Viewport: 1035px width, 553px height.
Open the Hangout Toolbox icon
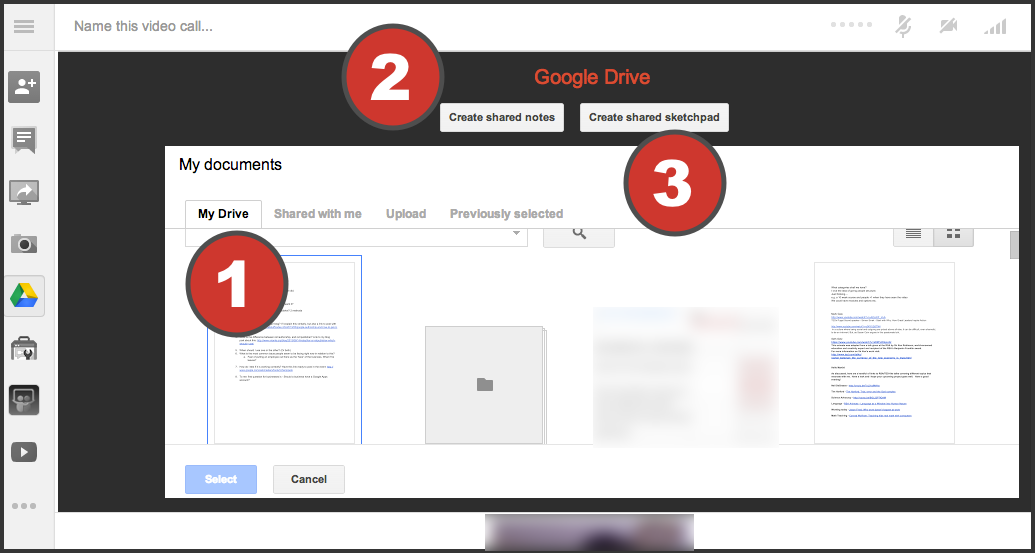pos(24,348)
